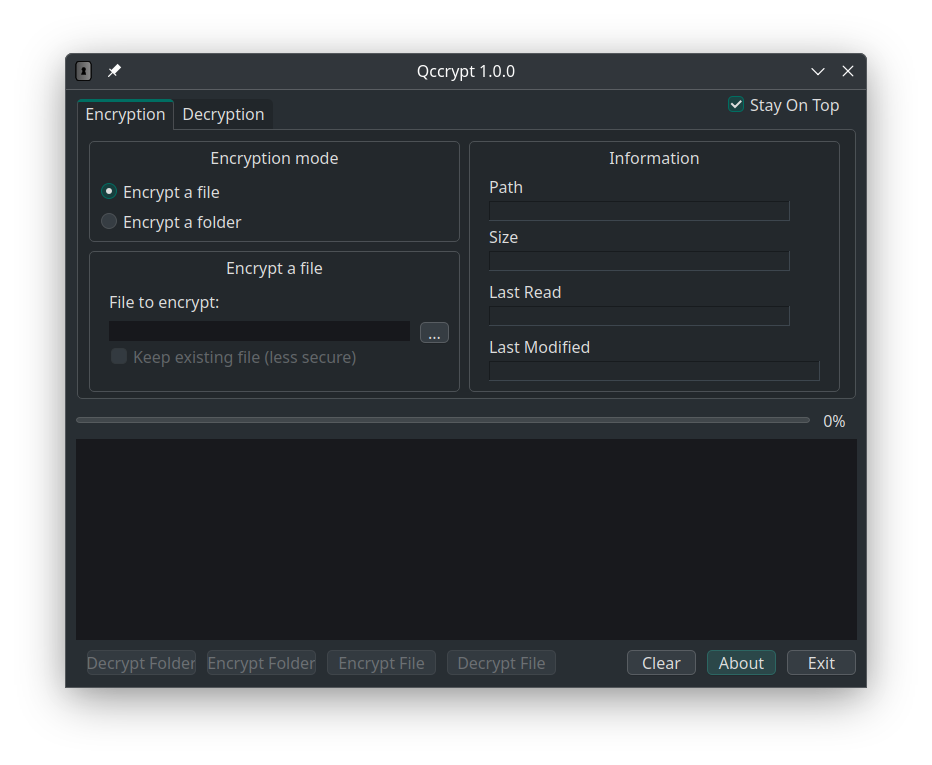The image size is (932, 765).
Task: Click the Encryption mode group title
Action: pyautogui.click(x=275, y=158)
